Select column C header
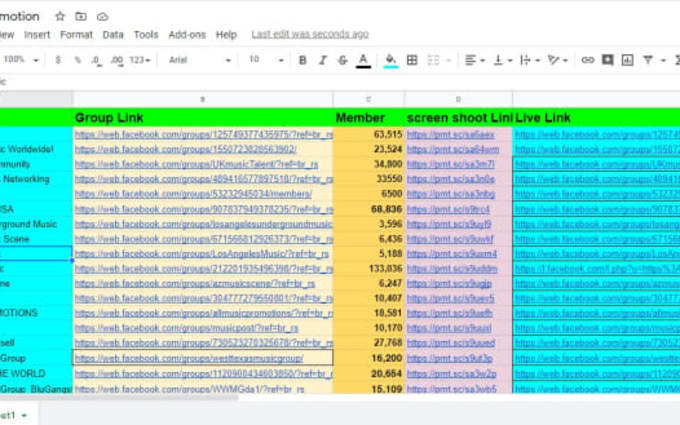 (x=369, y=99)
